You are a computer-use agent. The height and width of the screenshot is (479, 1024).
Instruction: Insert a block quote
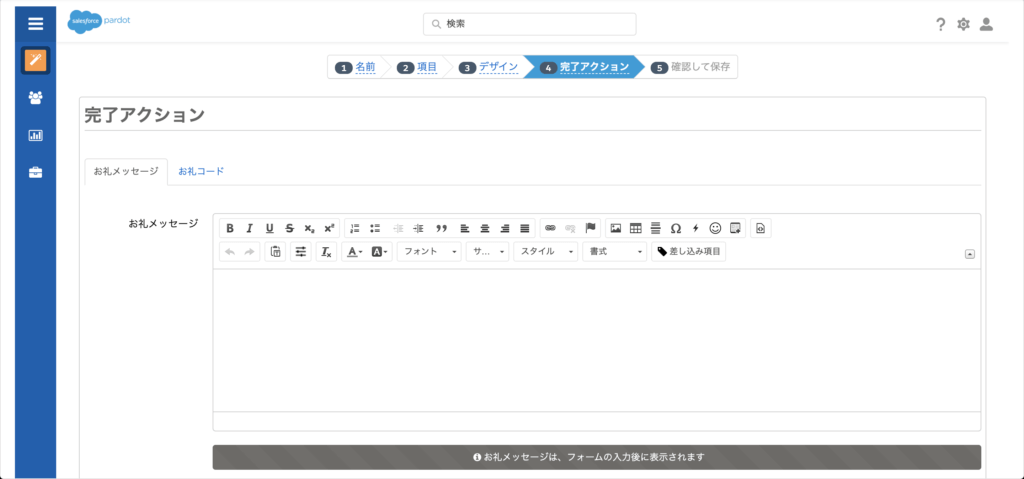click(441, 228)
